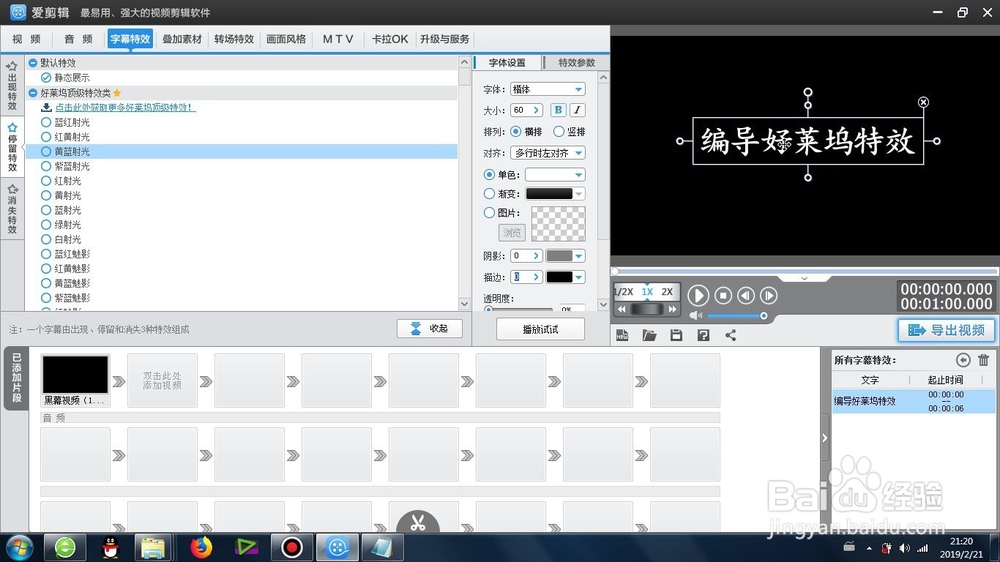Choose the 渐变 gradient fill option
The height and width of the screenshot is (562, 1000).
click(489, 193)
